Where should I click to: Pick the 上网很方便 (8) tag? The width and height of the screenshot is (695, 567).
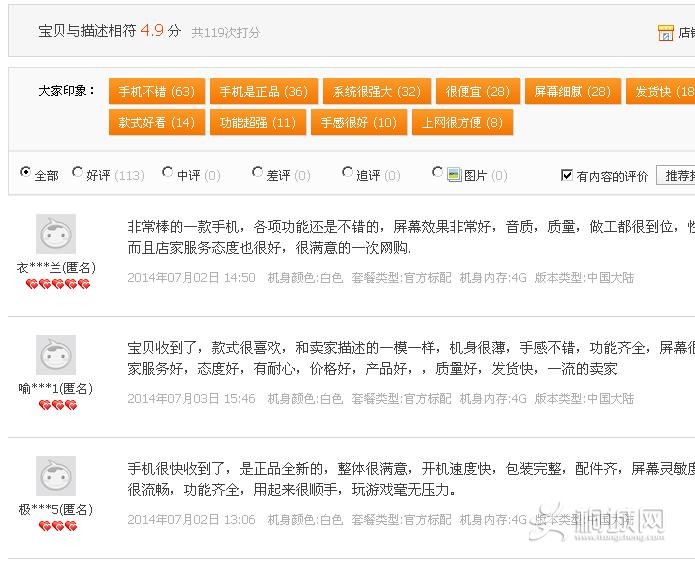pos(461,122)
